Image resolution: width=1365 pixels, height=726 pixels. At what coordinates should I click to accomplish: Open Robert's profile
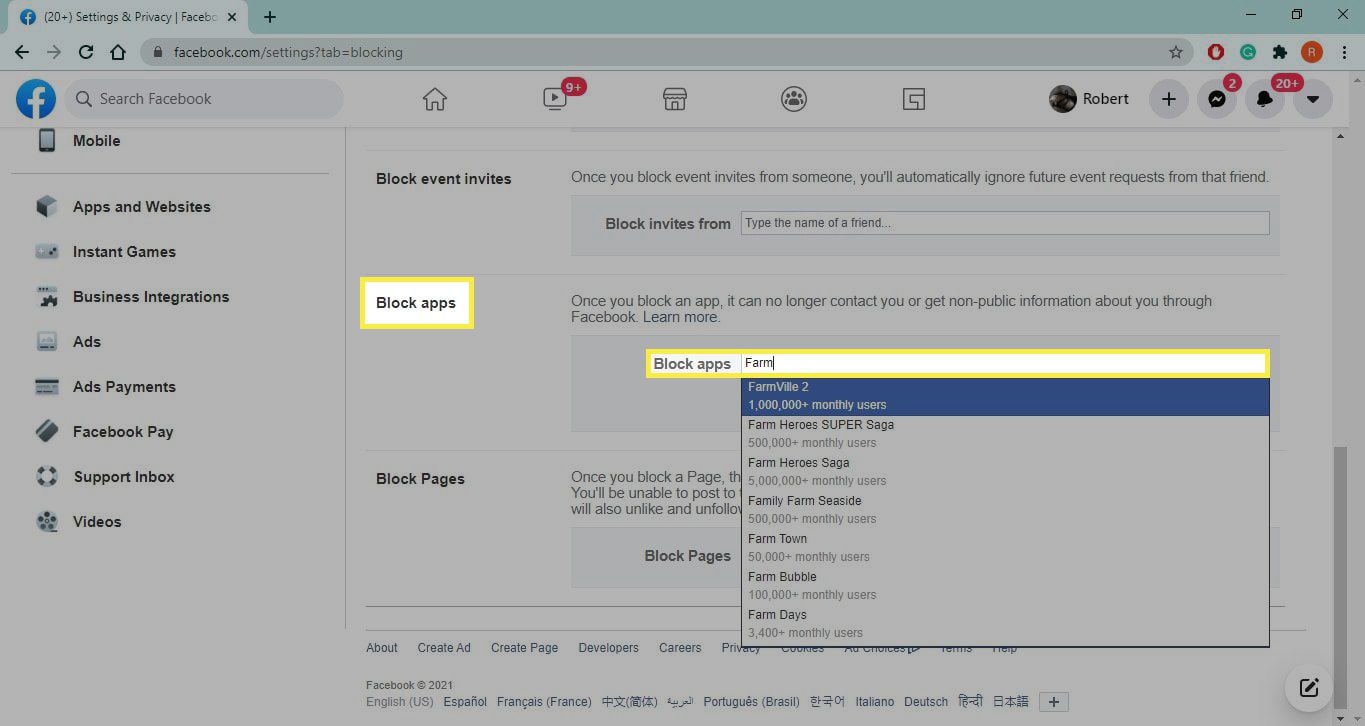(x=1089, y=99)
